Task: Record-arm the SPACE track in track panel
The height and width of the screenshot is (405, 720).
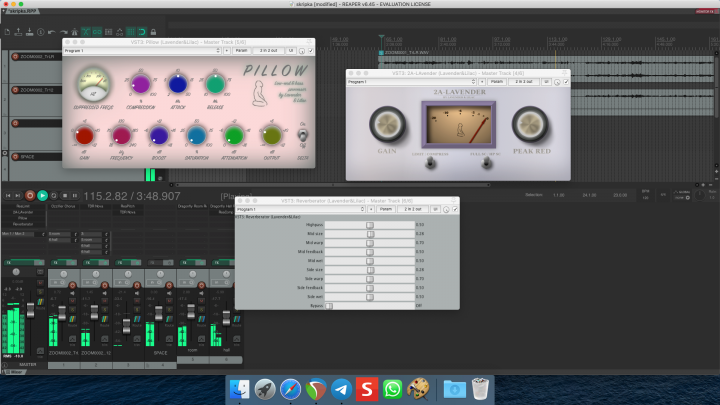Action: click(x=15, y=157)
